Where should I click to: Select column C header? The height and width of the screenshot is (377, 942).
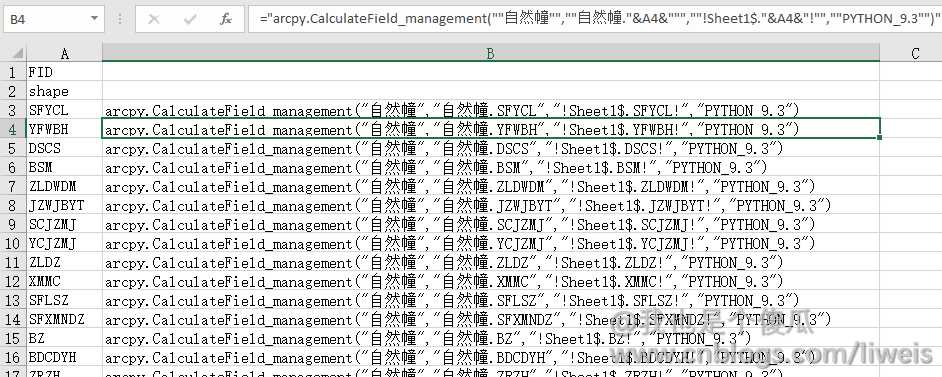911,53
